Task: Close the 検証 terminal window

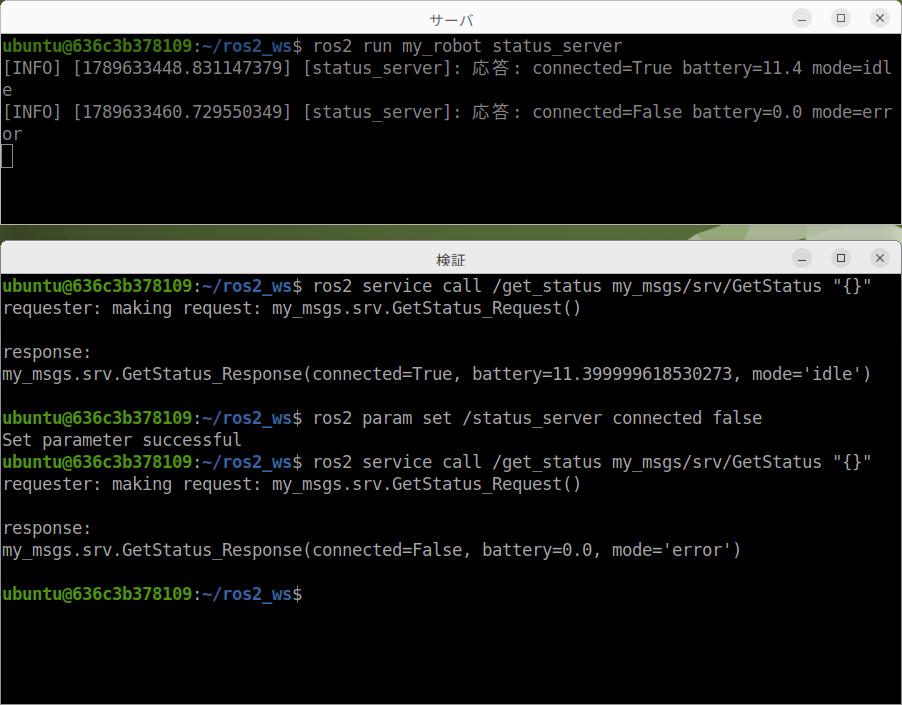Action: click(x=880, y=258)
